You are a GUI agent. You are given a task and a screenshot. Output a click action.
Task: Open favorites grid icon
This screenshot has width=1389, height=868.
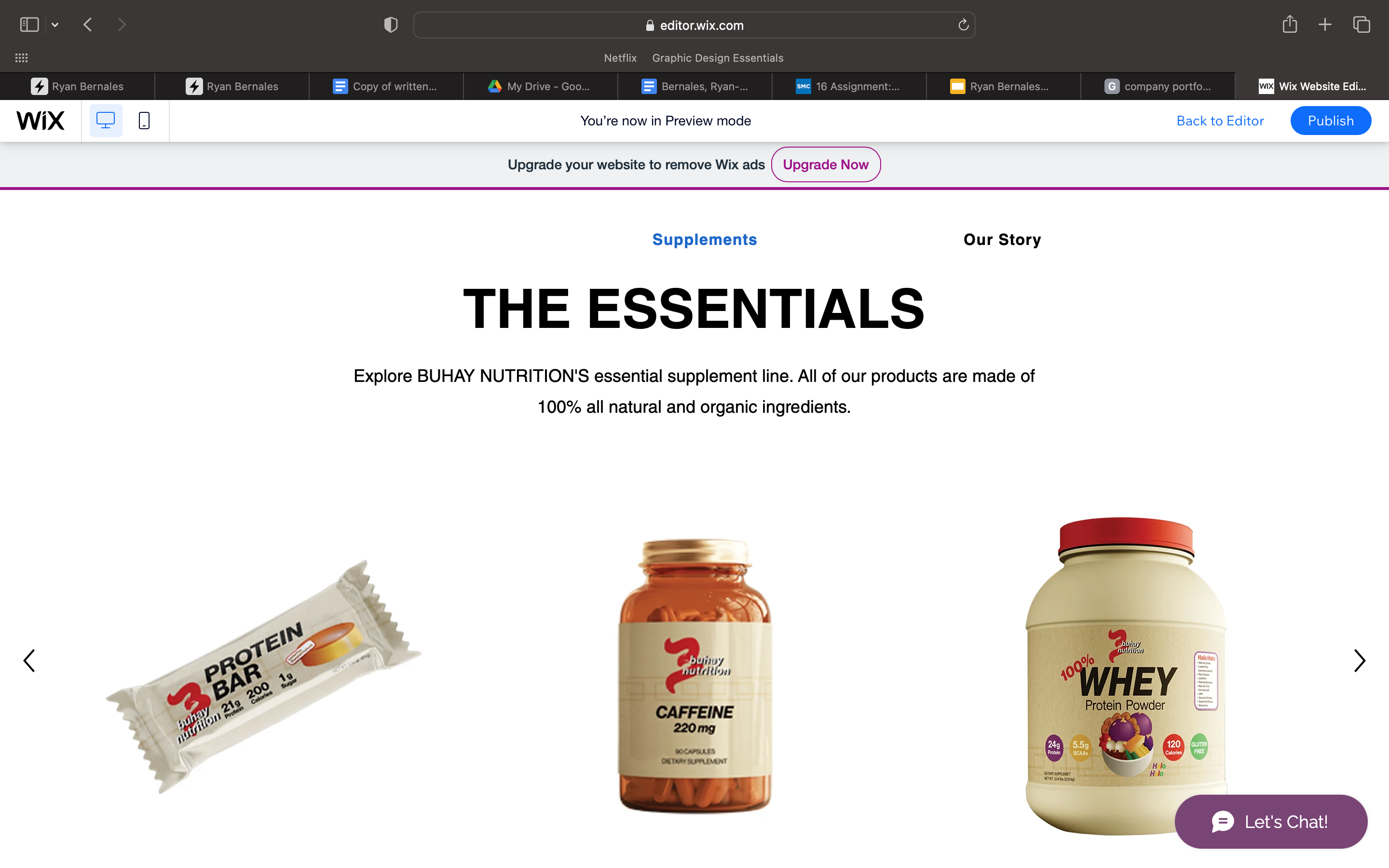(21, 58)
